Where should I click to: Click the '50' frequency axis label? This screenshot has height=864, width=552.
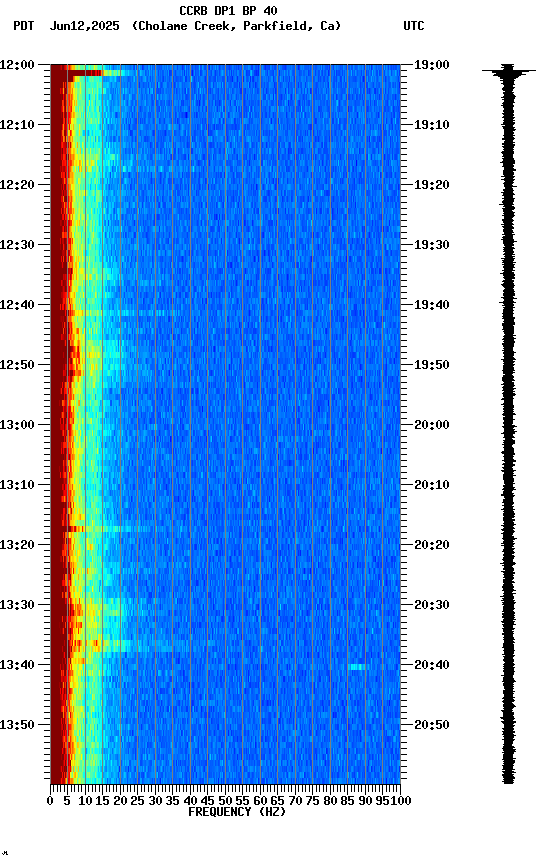[225, 801]
